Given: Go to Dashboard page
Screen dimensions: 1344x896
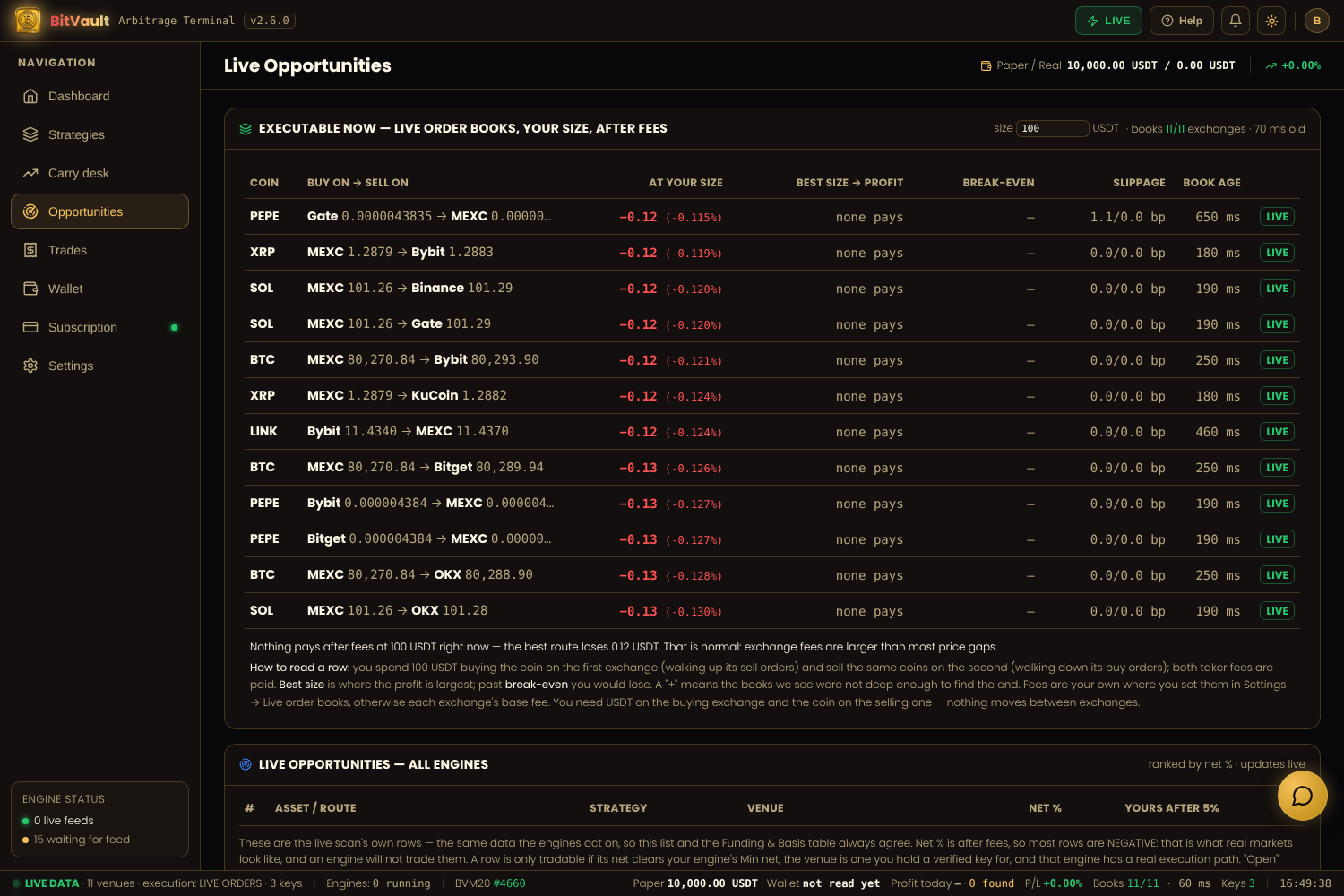Looking at the screenshot, I should [x=99, y=96].
